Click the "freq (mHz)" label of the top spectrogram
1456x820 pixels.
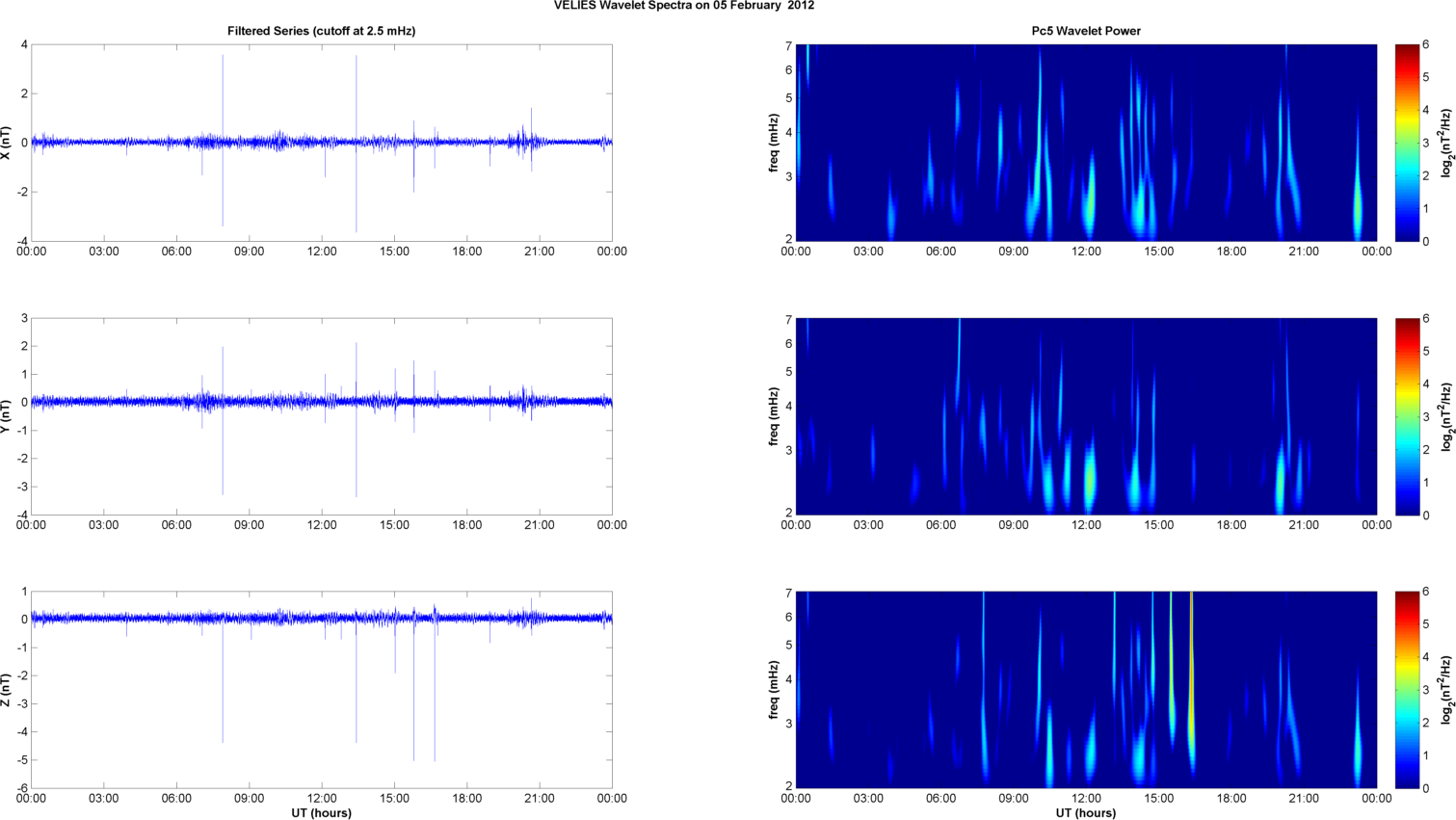tap(774, 143)
